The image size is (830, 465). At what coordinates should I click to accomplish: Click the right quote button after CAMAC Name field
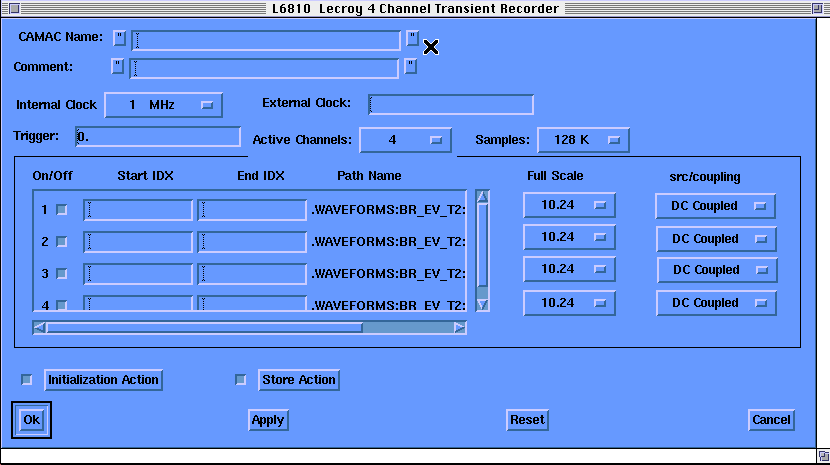(x=412, y=39)
